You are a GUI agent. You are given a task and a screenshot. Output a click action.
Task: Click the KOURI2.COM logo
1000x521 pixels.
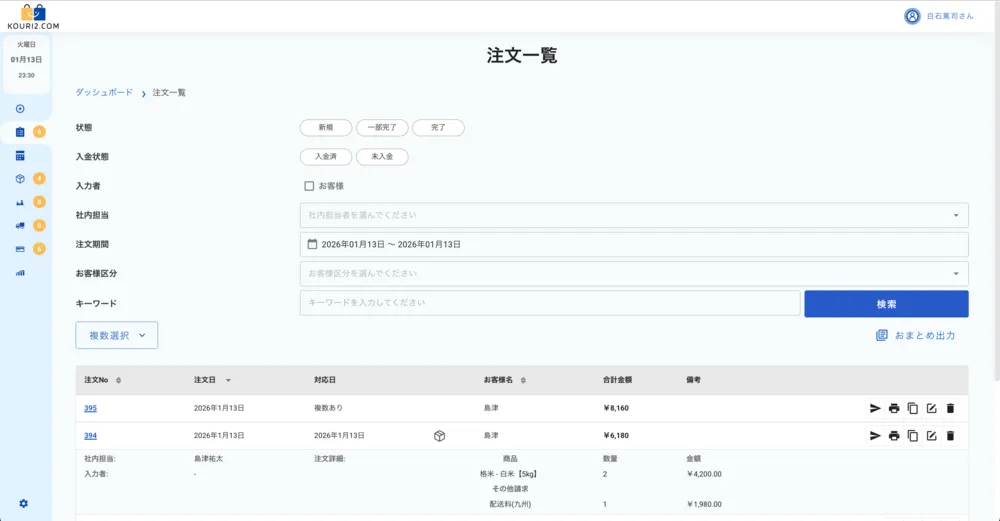tap(33, 17)
